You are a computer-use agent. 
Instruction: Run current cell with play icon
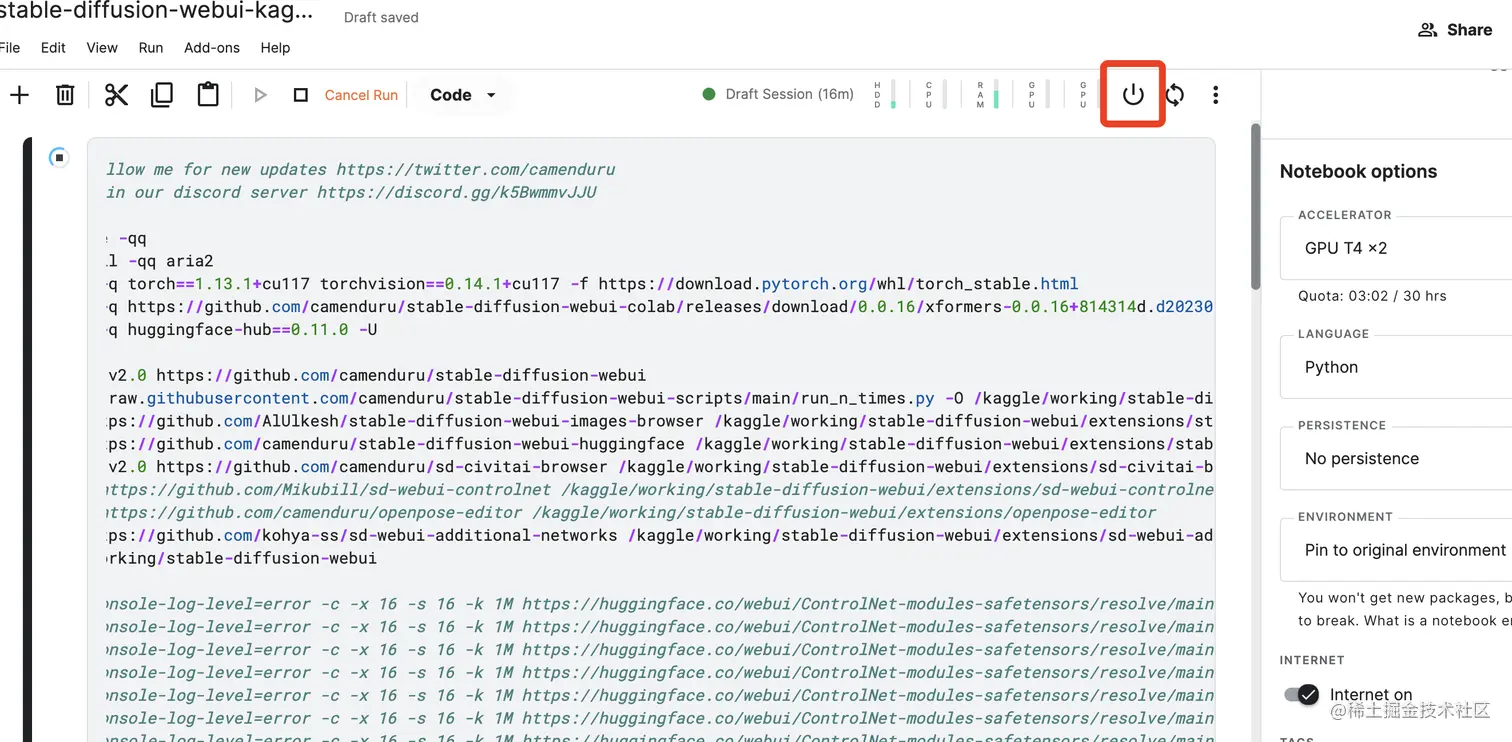tap(261, 95)
